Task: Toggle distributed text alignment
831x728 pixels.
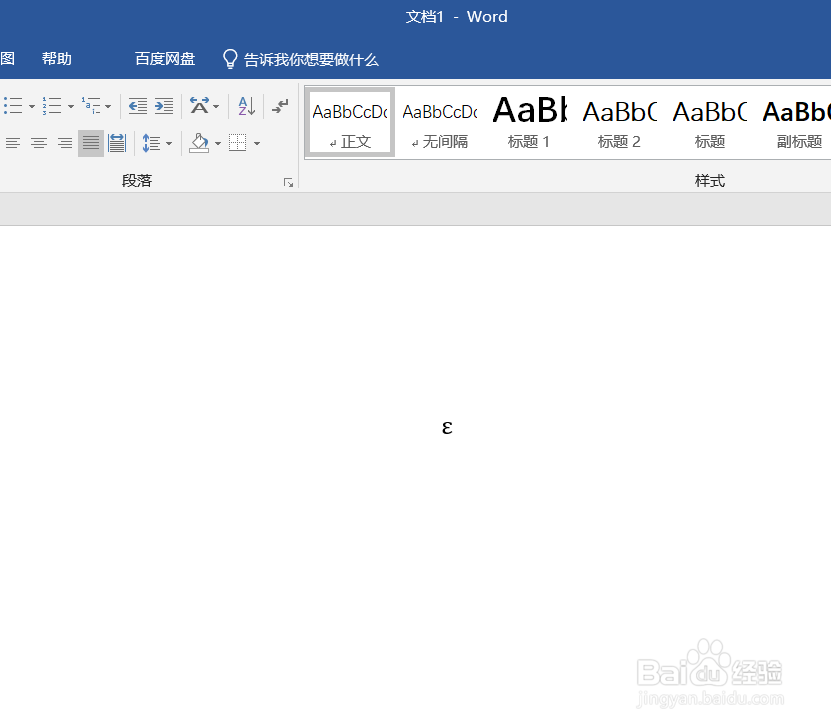Action: (117, 143)
